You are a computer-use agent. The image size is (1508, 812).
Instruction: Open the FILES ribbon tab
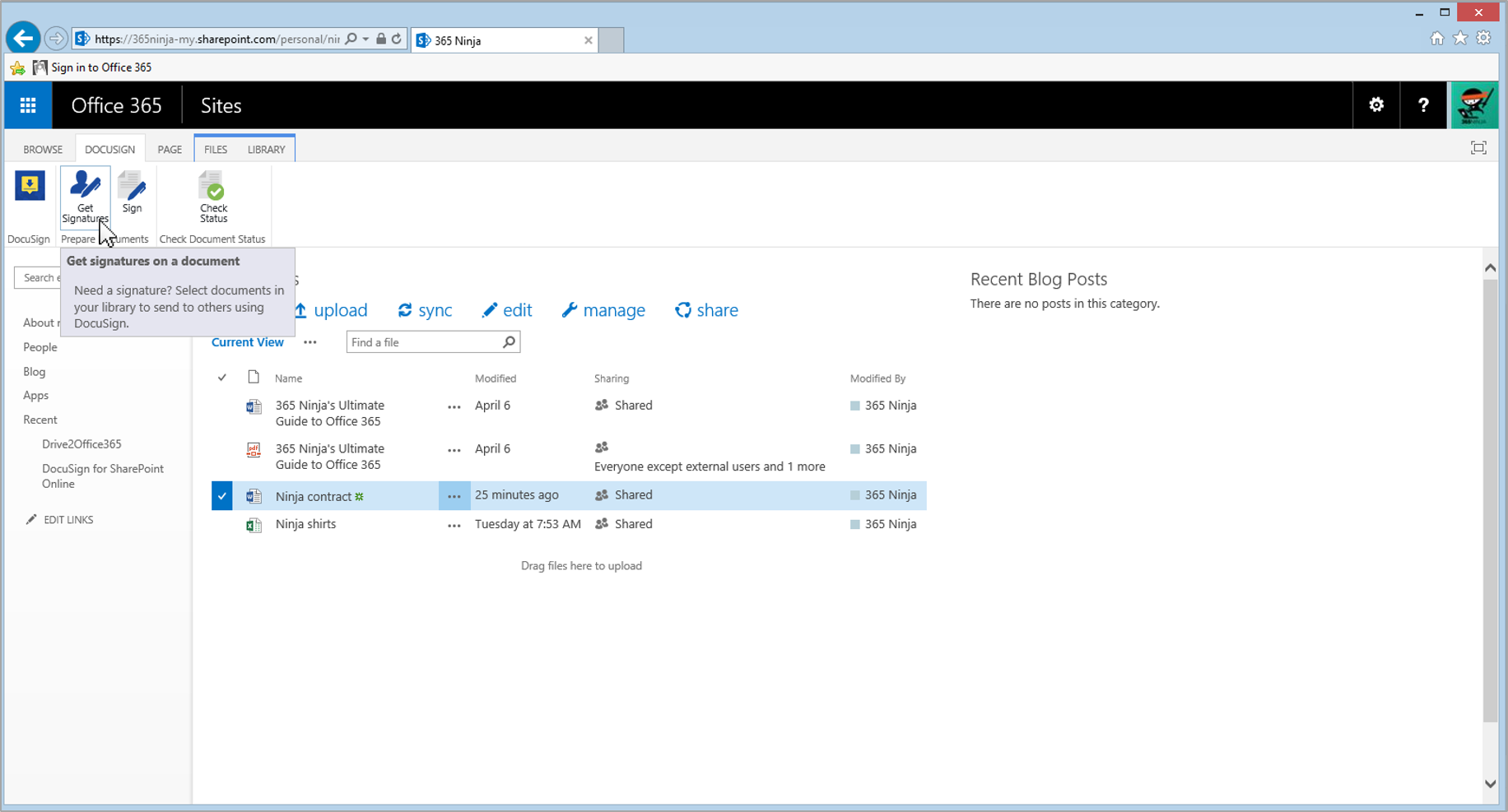(216, 149)
